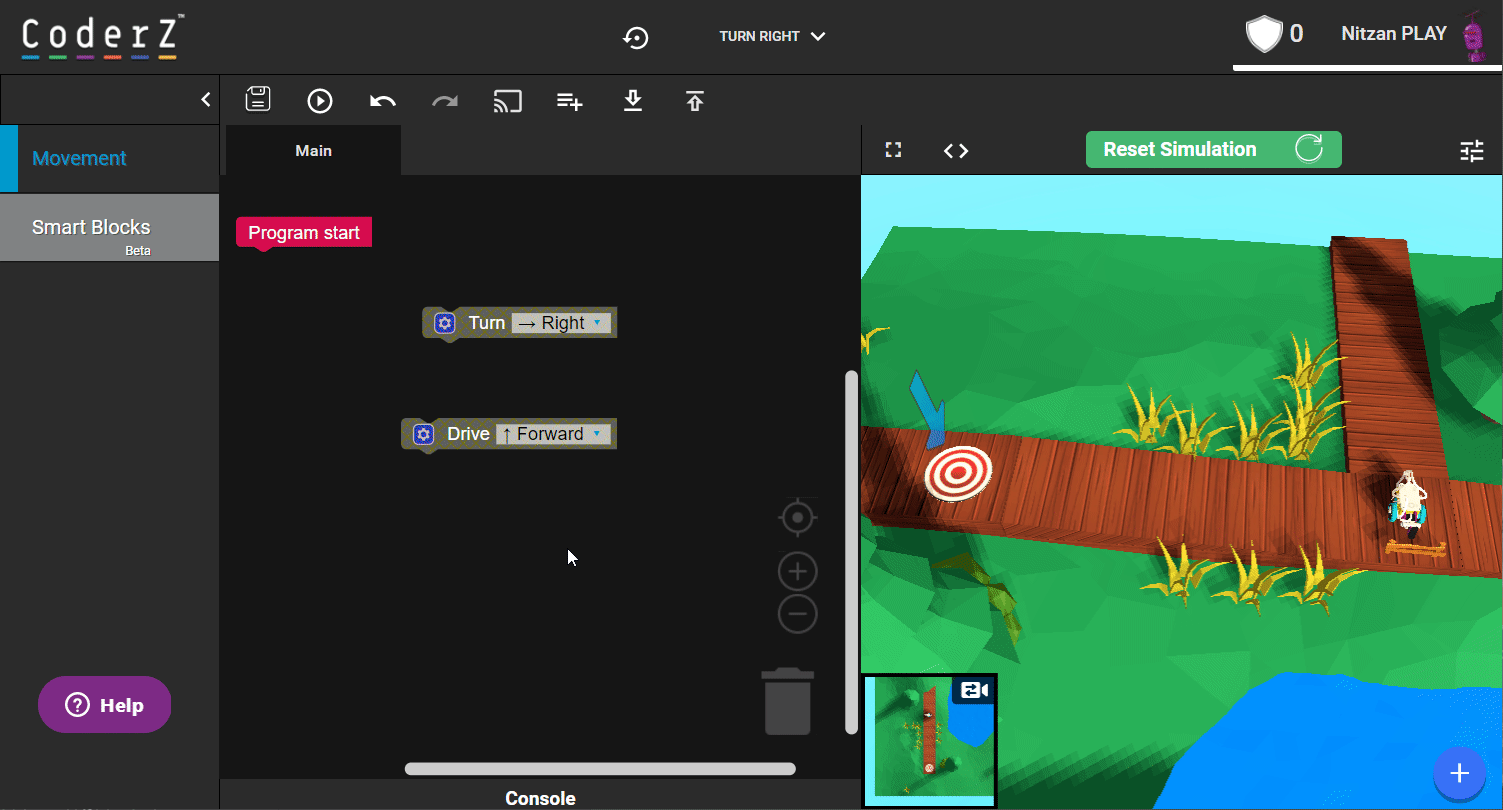Open the Help button
Screen dimensions: 1503x810
[104, 705]
